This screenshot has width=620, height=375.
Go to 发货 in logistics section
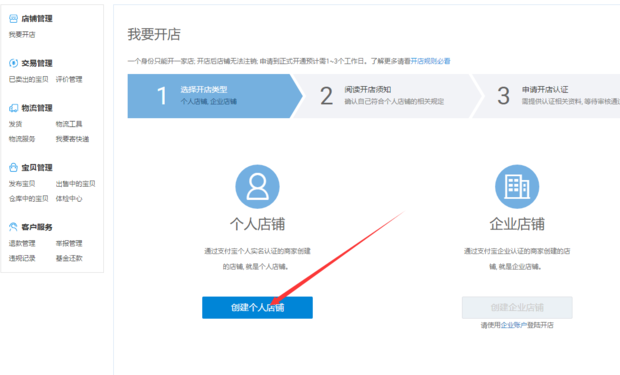pyautogui.click(x=15, y=124)
